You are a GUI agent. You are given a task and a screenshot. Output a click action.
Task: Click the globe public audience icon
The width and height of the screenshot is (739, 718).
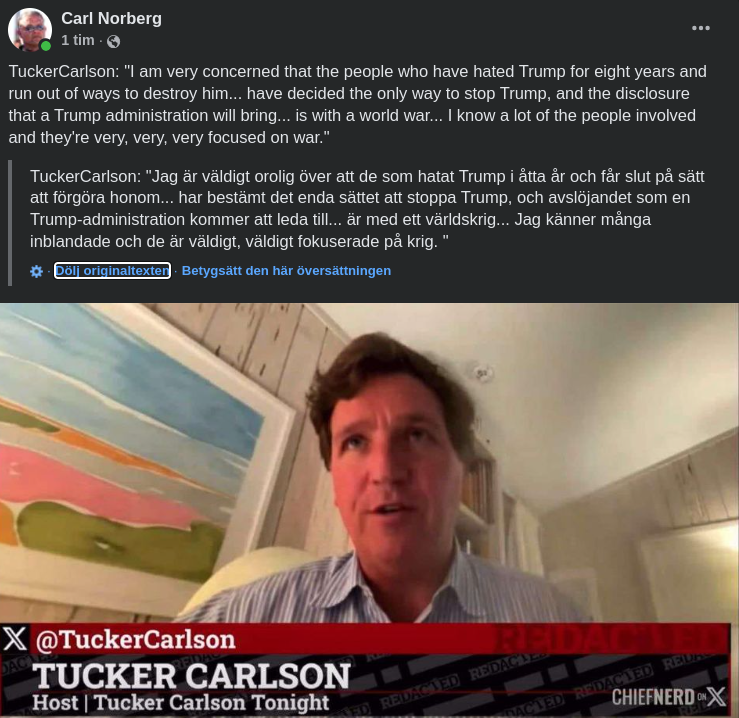[114, 41]
